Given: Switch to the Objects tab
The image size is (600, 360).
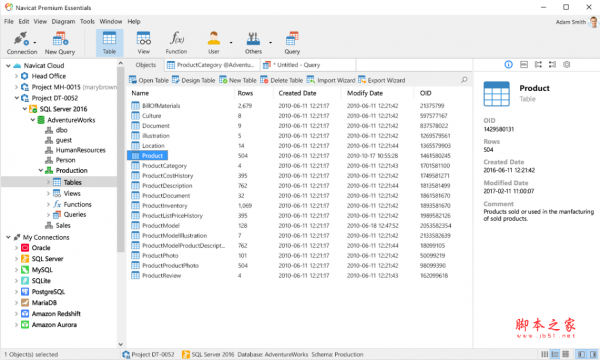Looking at the screenshot, I should click(146, 65).
